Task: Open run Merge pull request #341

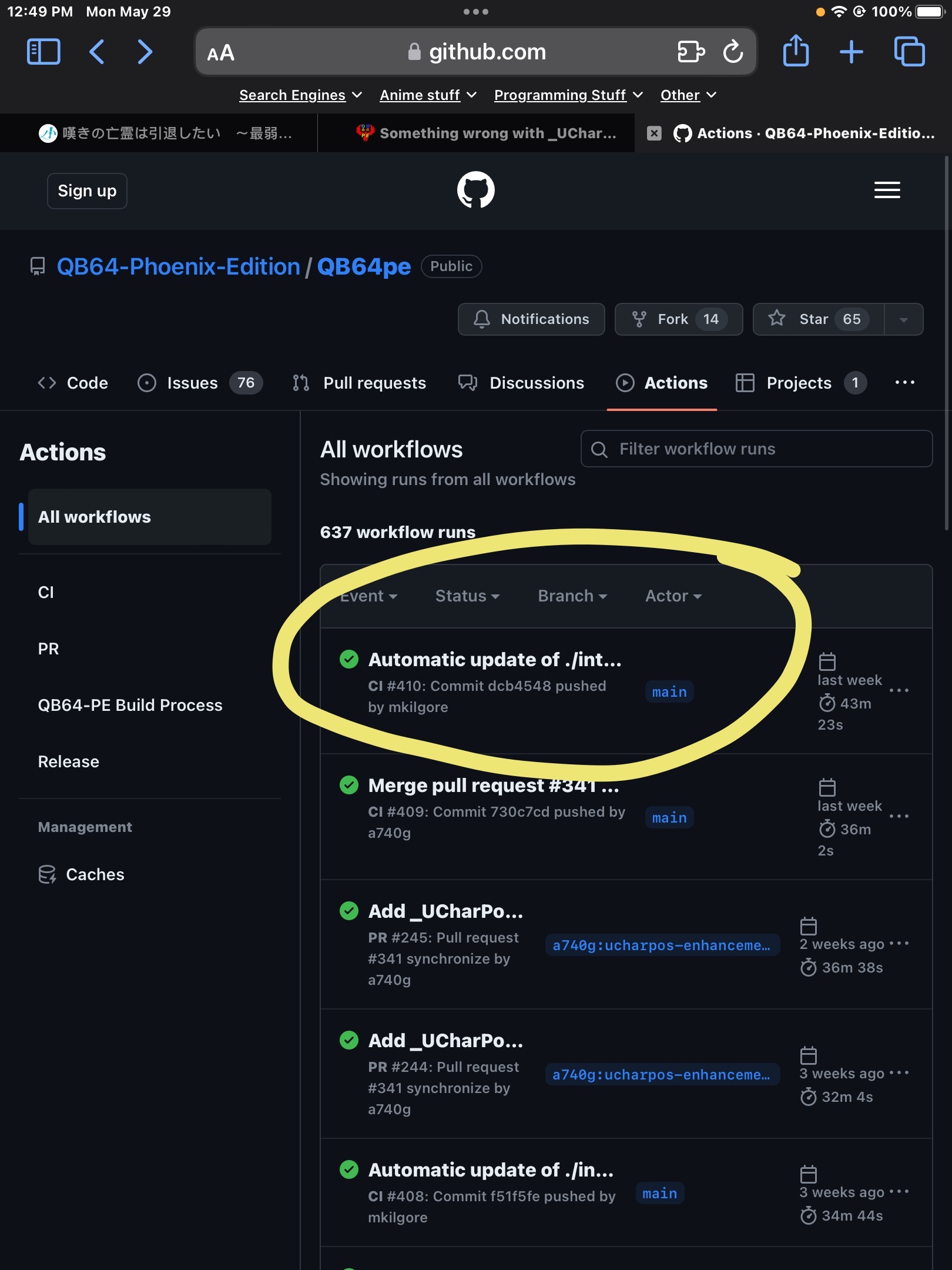Action: click(x=494, y=786)
